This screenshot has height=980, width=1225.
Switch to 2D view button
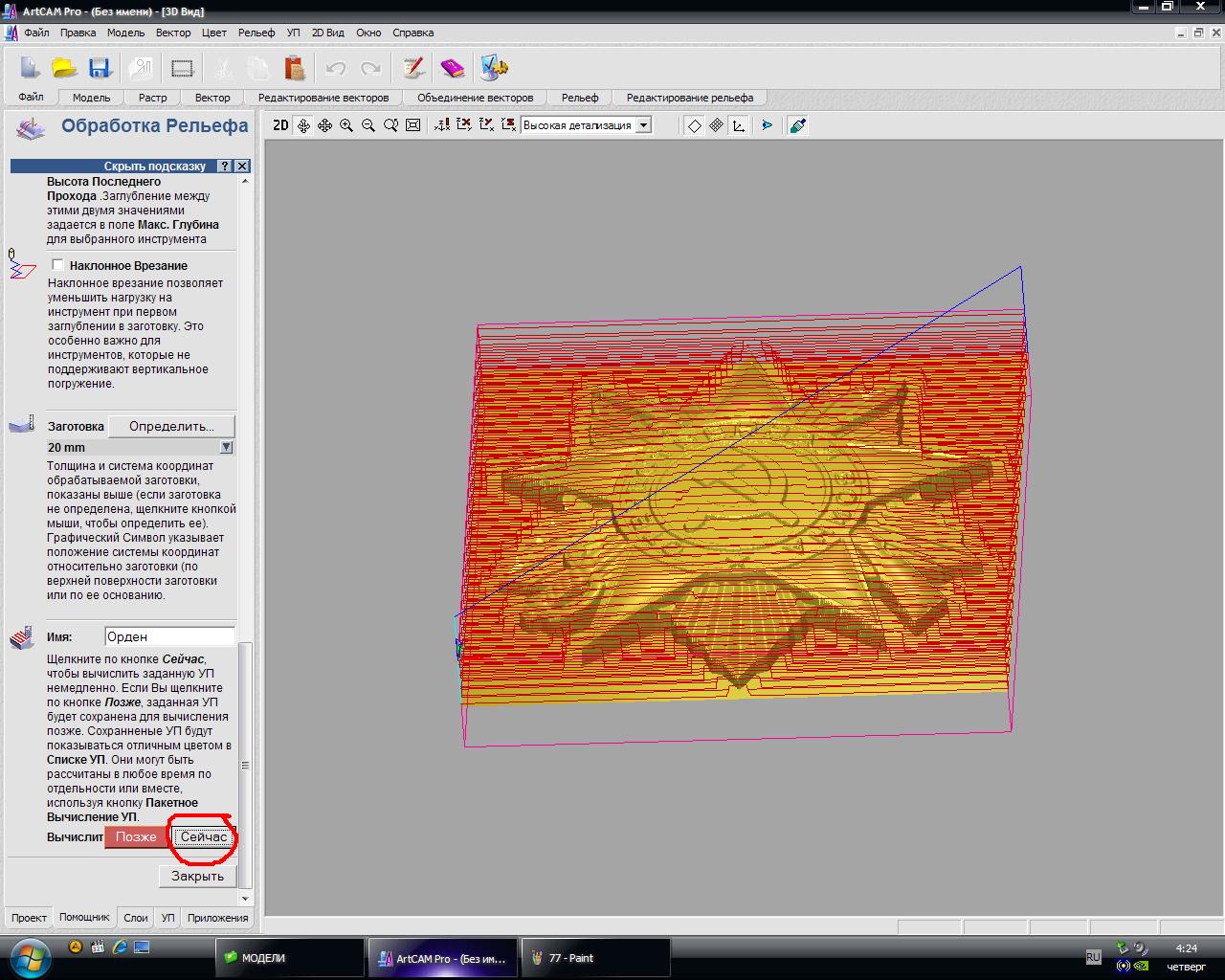[x=280, y=125]
